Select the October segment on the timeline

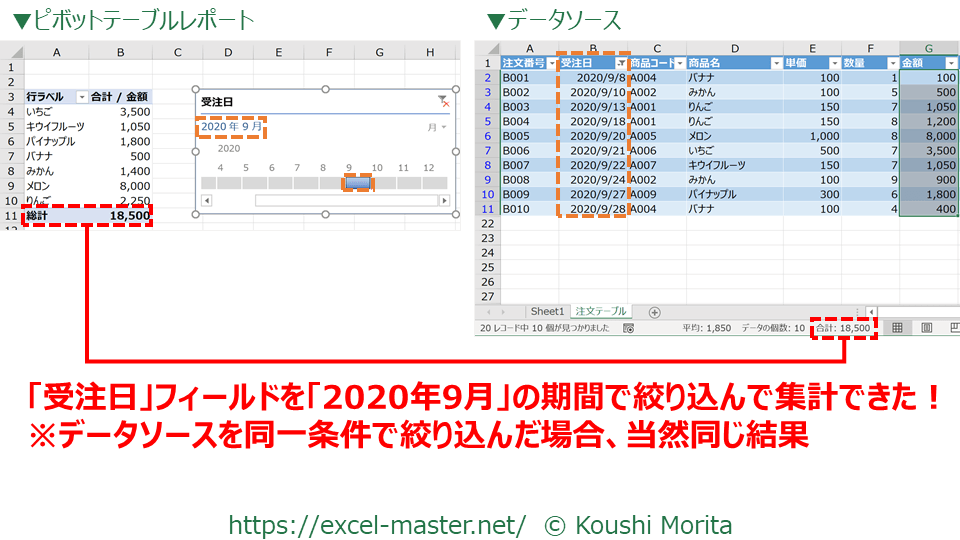(x=384, y=183)
